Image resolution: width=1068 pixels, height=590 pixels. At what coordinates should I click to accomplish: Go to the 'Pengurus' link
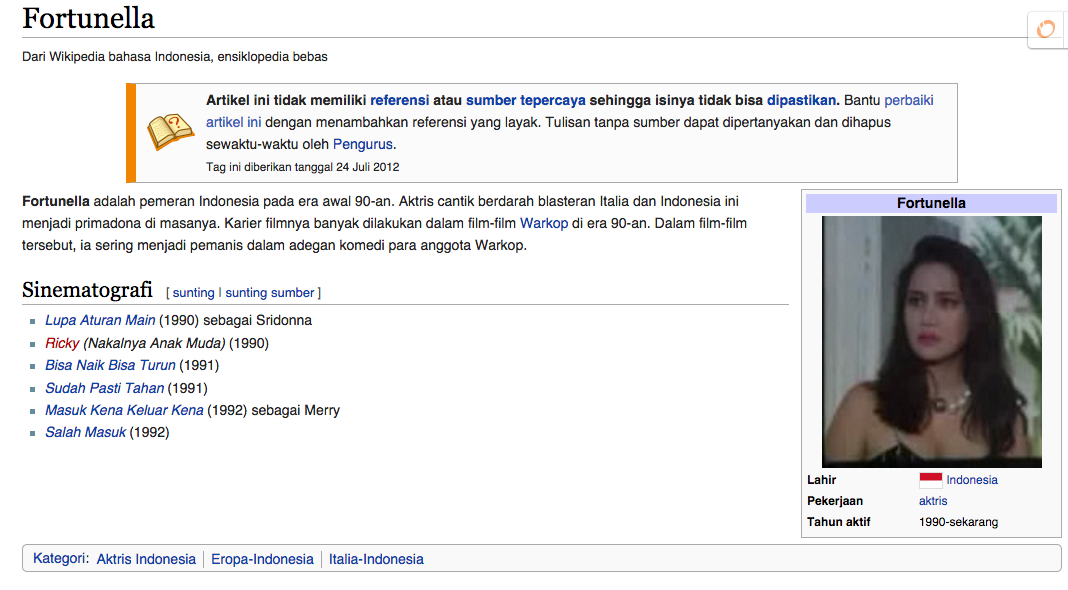tap(363, 144)
